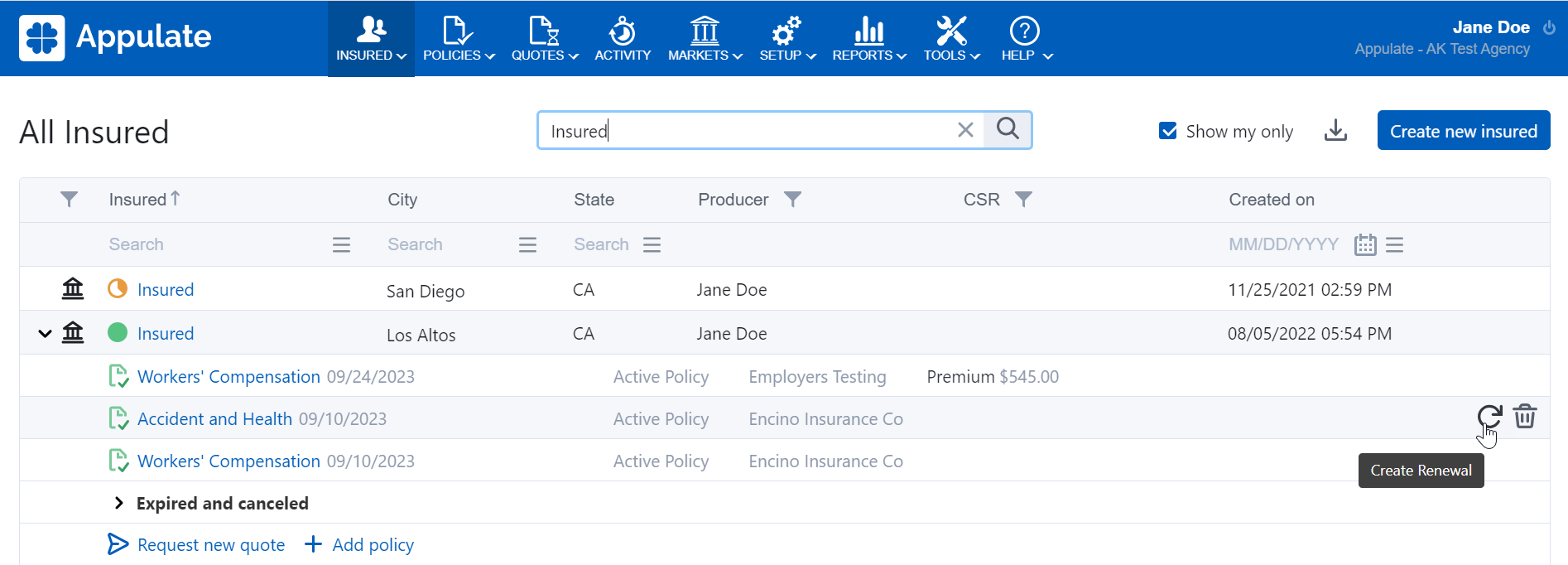
Task: Open the Created on calendar picker
Action: 1365,245
